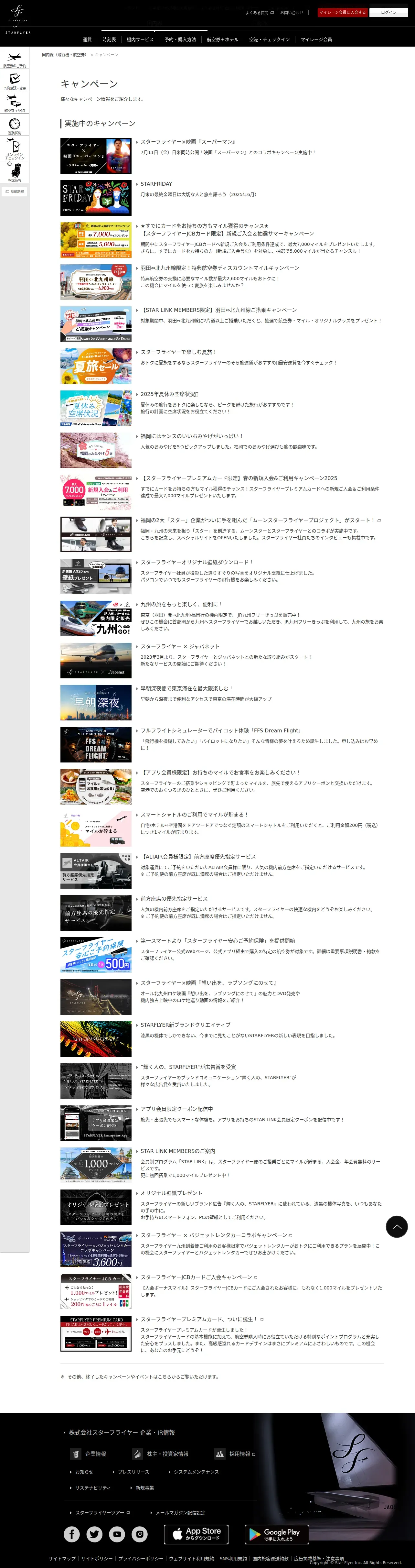Open the アプリ会員限定クーポン配信中 link

pos(176,1109)
